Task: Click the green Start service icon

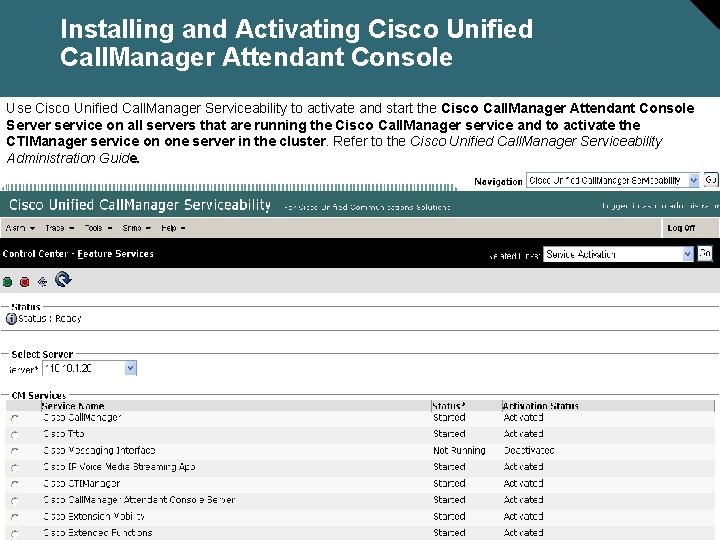Action: (7, 282)
